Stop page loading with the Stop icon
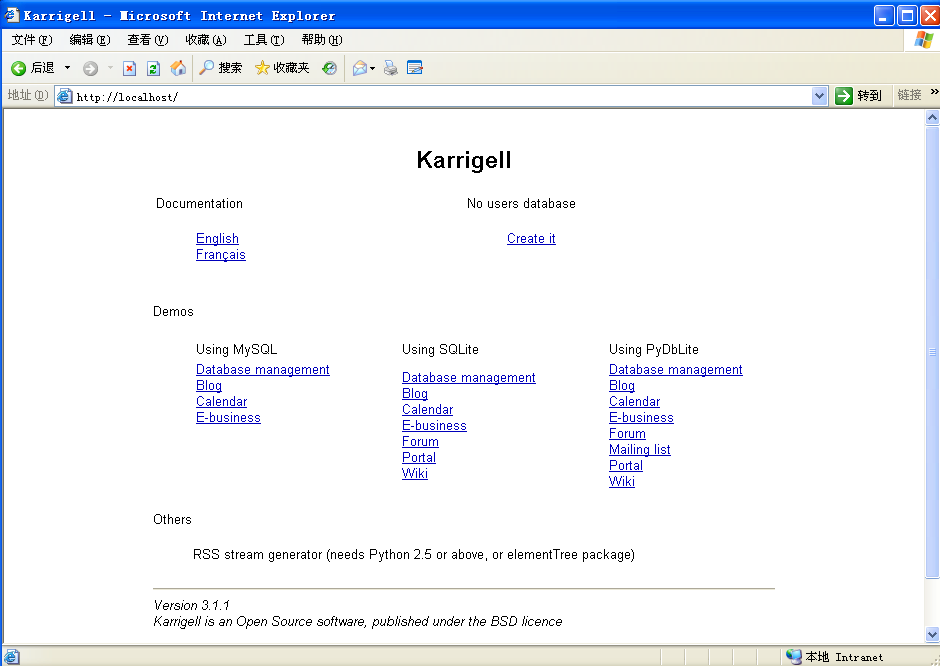This screenshot has height=666, width=940. [x=129, y=68]
